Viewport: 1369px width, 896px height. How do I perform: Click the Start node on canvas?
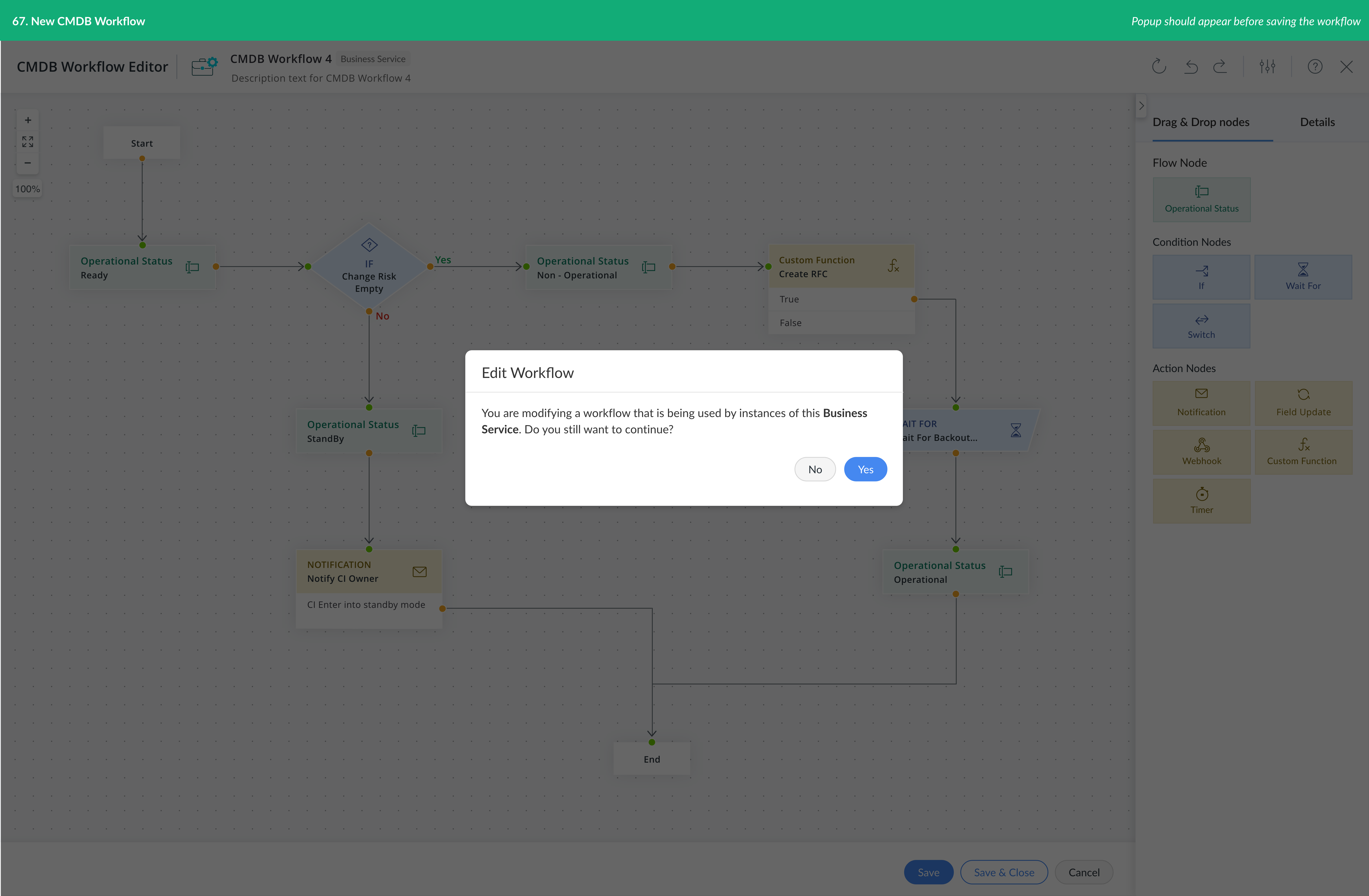pos(142,143)
